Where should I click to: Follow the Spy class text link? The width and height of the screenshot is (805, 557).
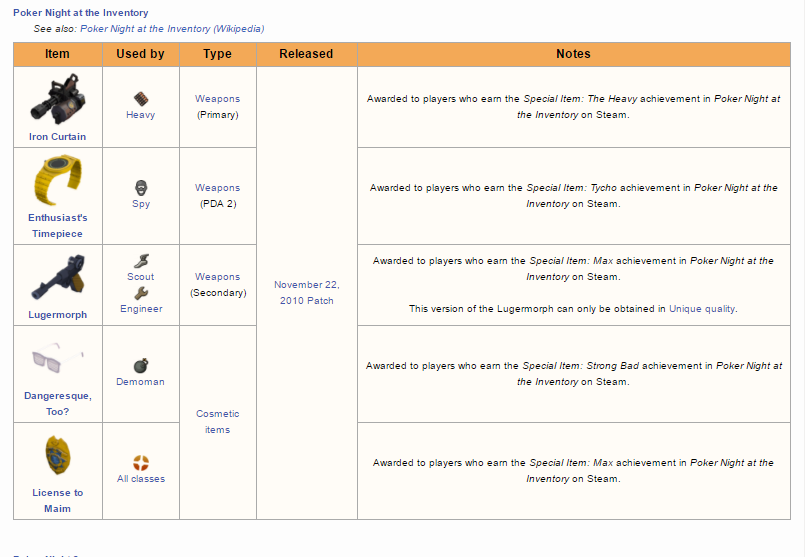[141, 204]
